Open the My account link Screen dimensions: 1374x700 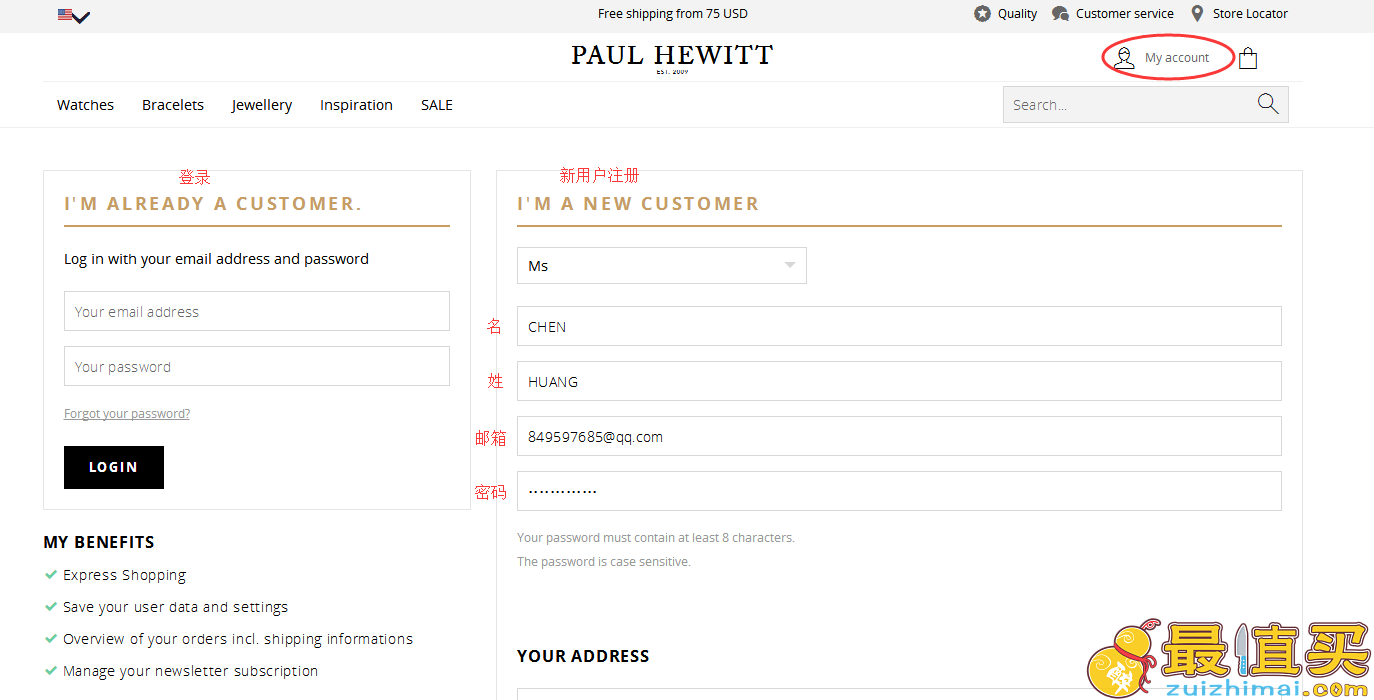tap(1177, 58)
